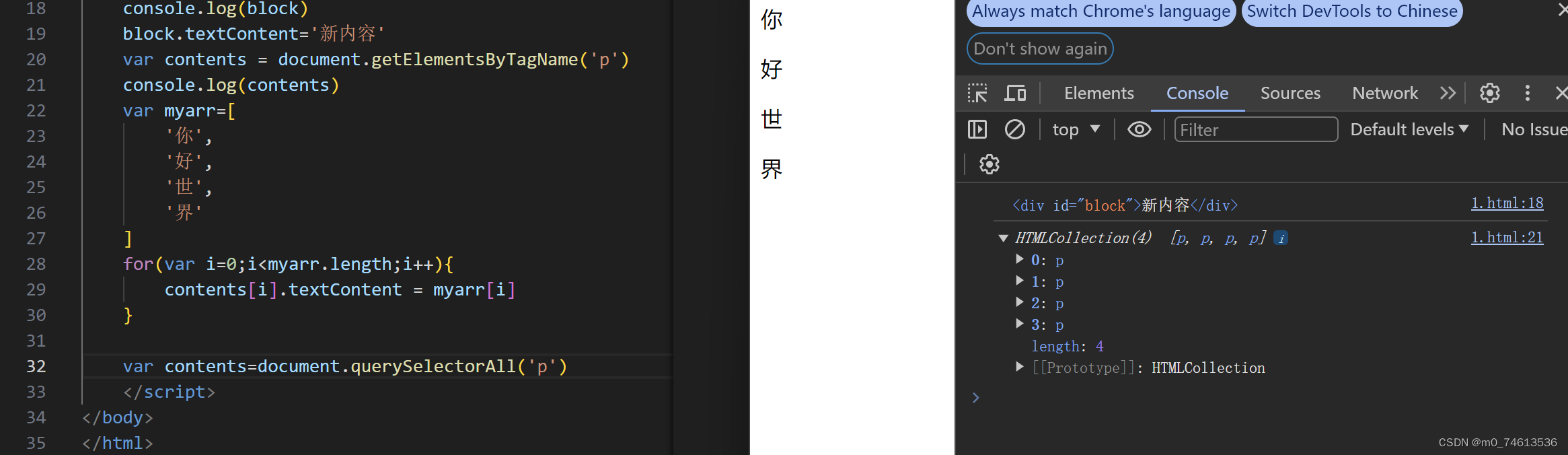Viewport: 1568px width, 455px height.
Task: Click the closing </html> tag line
Action: (118, 443)
